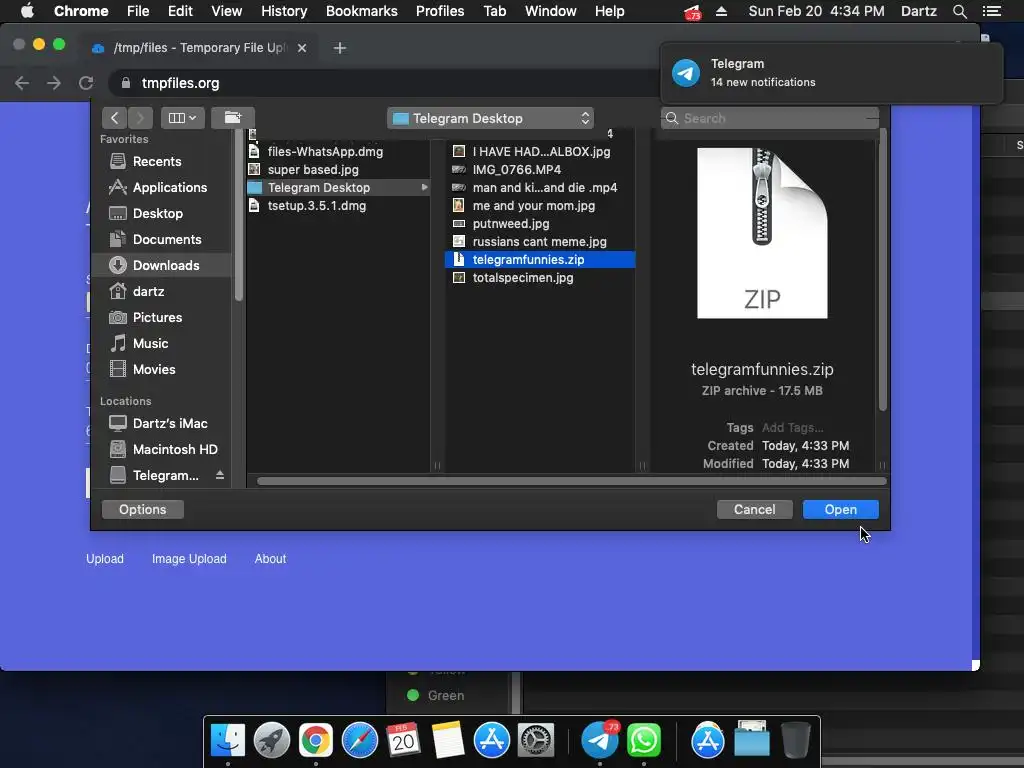Click the Options button
Image resolution: width=1024 pixels, height=768 pixels.
[x=142, y=509]
